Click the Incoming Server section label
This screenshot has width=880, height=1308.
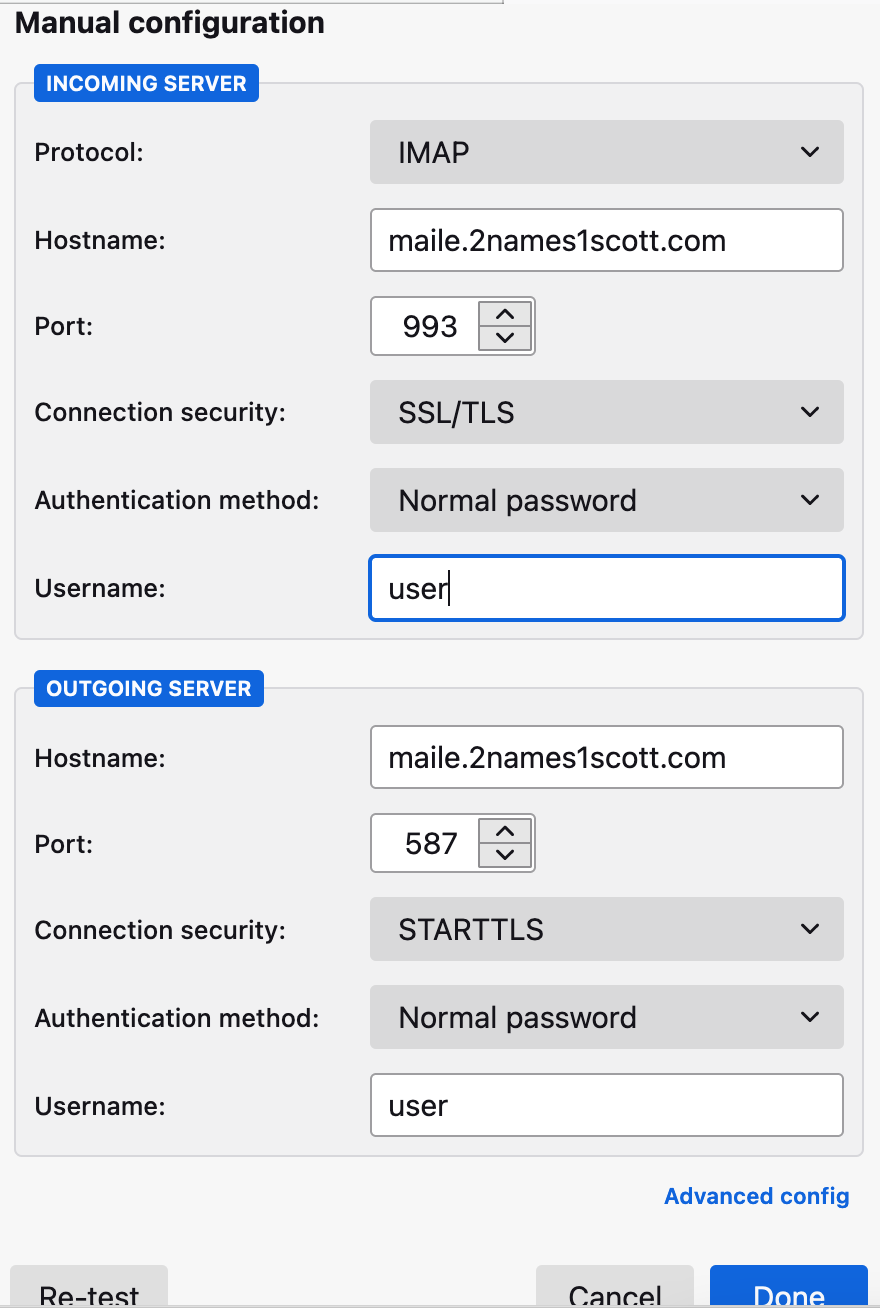[146, 83]
